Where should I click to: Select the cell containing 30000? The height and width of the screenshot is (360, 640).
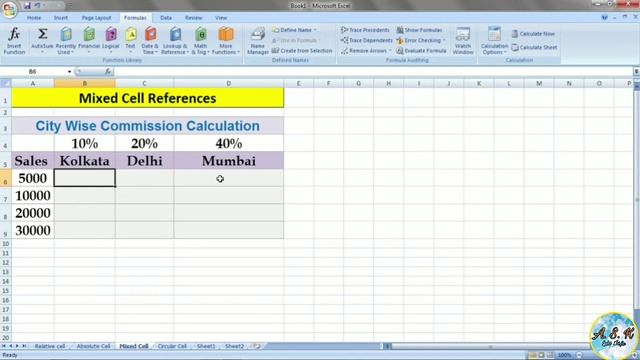[x=33, y=230]
